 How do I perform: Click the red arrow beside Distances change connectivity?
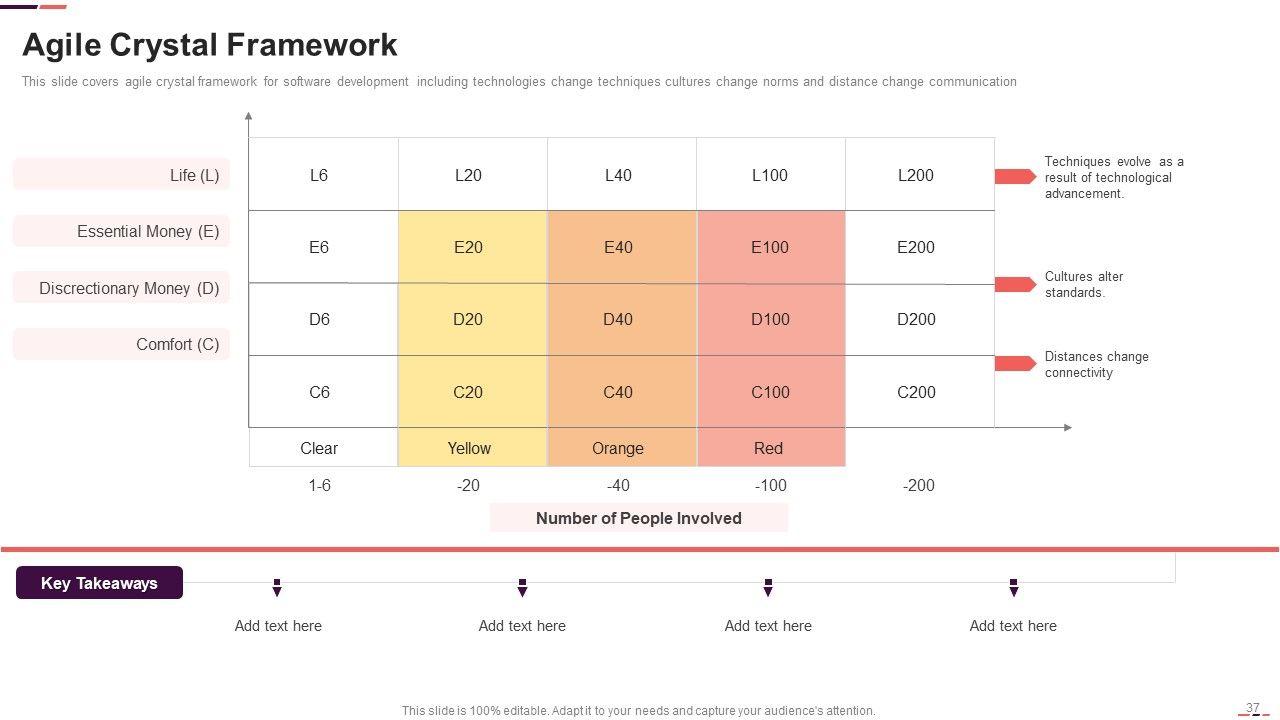pos(1014,364)
